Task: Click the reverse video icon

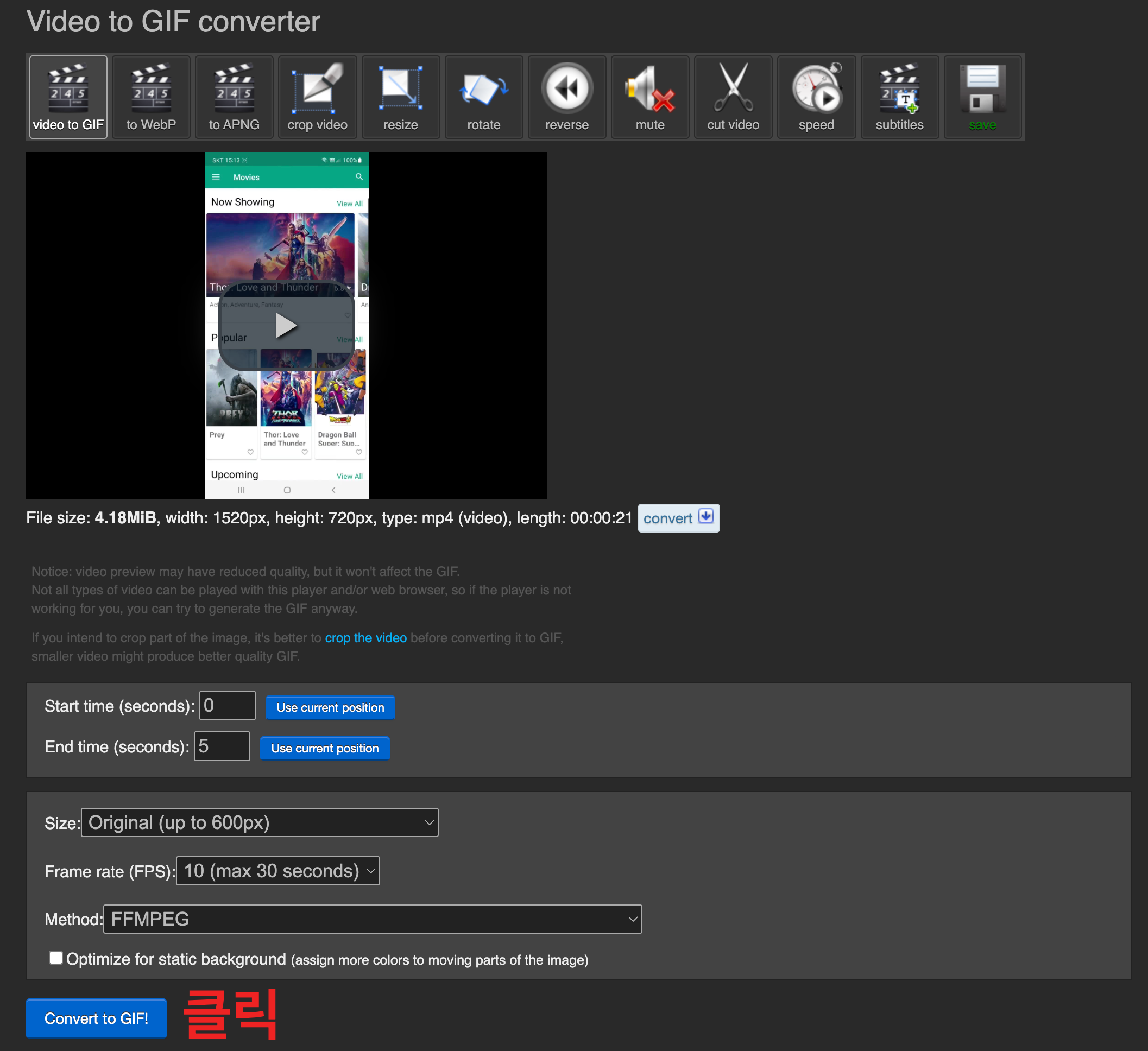Action: click(566, 97)
